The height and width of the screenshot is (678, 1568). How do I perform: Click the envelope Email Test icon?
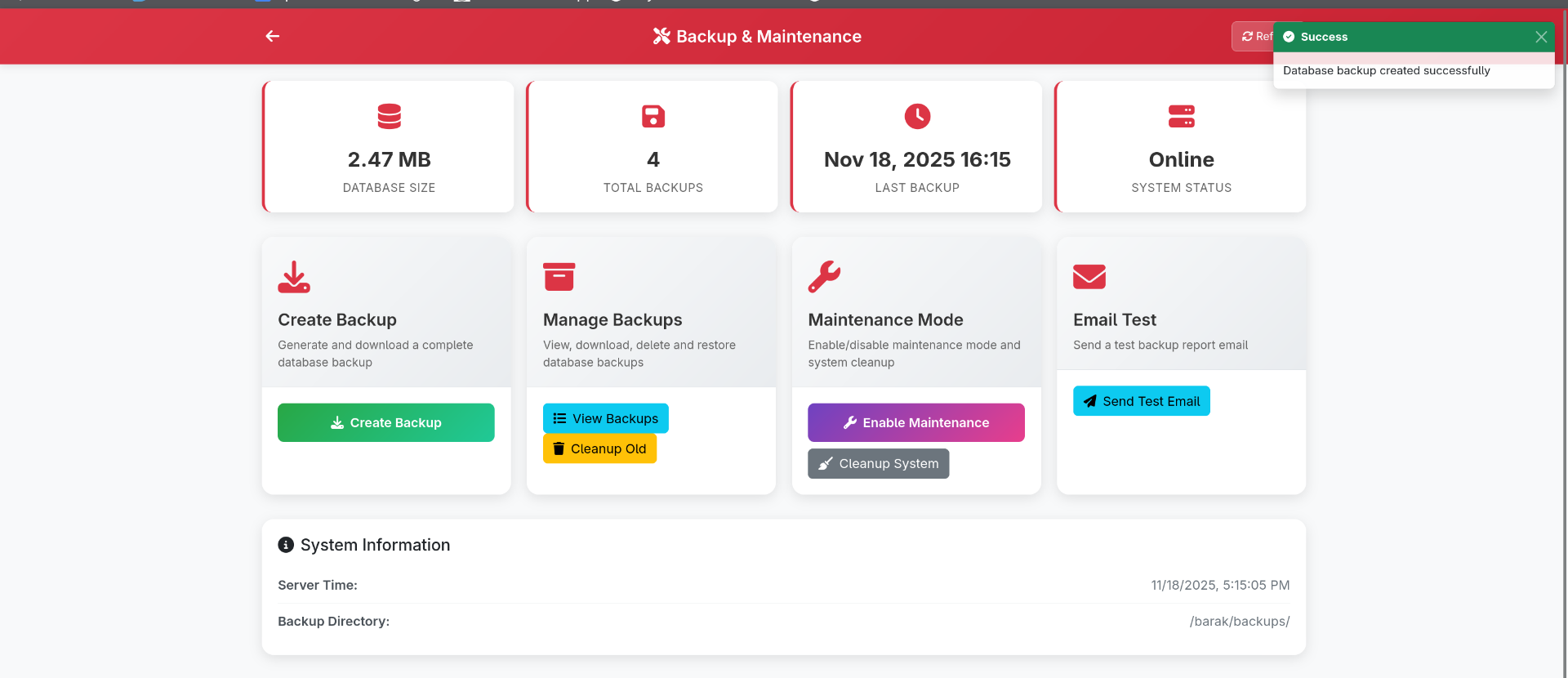(x=1089, y=277)
